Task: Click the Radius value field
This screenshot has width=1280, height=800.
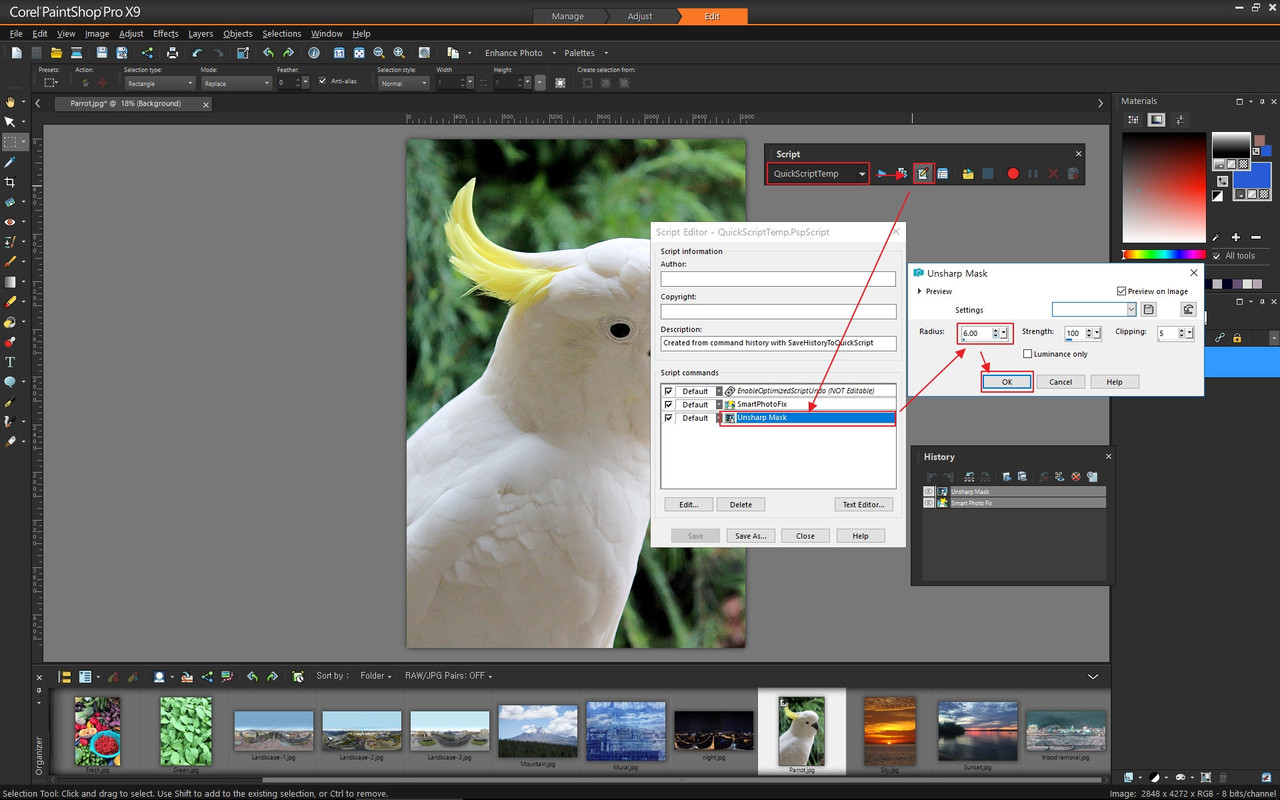Action: (x=976, y=333)
